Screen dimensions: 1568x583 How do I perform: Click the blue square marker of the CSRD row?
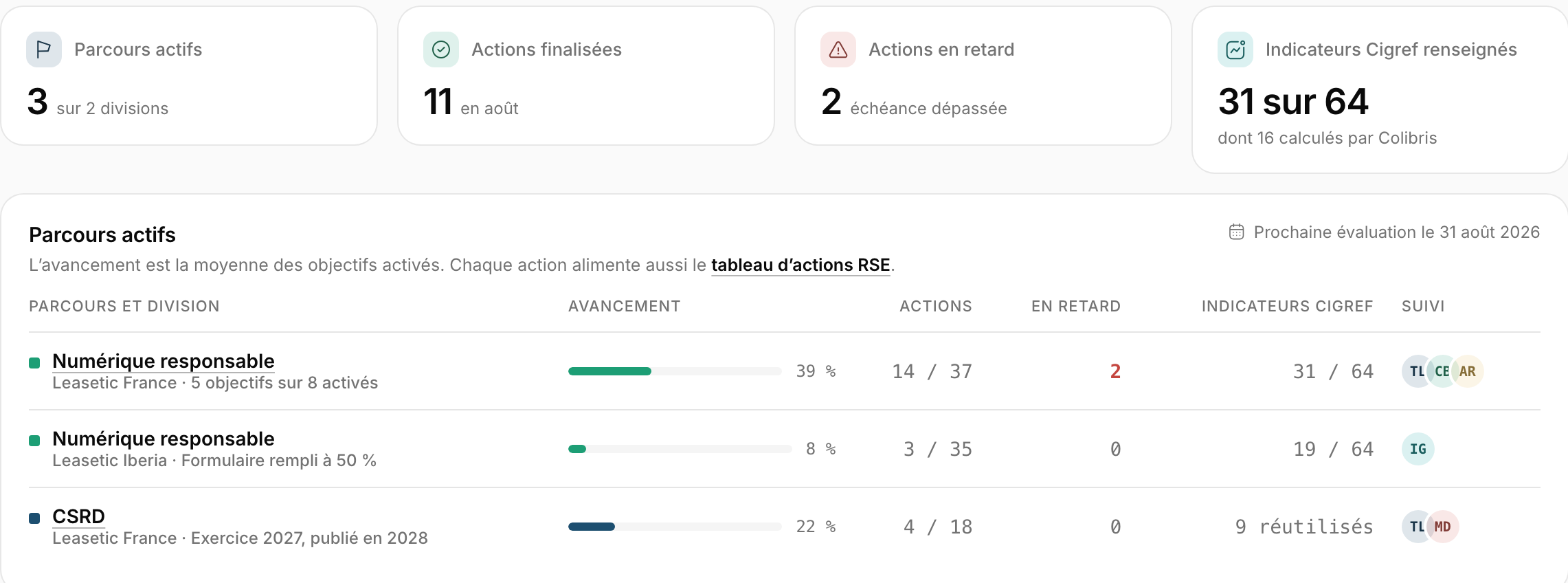click(34, 518)
